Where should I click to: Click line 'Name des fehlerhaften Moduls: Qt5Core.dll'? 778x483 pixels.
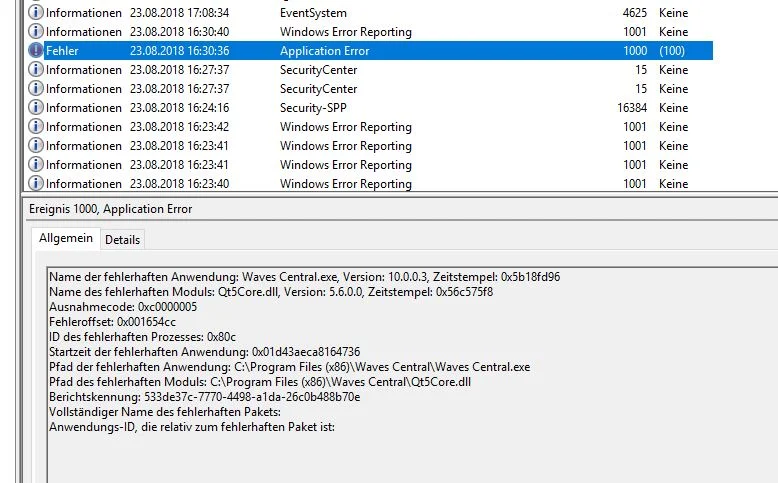click(x=271, y=292)
